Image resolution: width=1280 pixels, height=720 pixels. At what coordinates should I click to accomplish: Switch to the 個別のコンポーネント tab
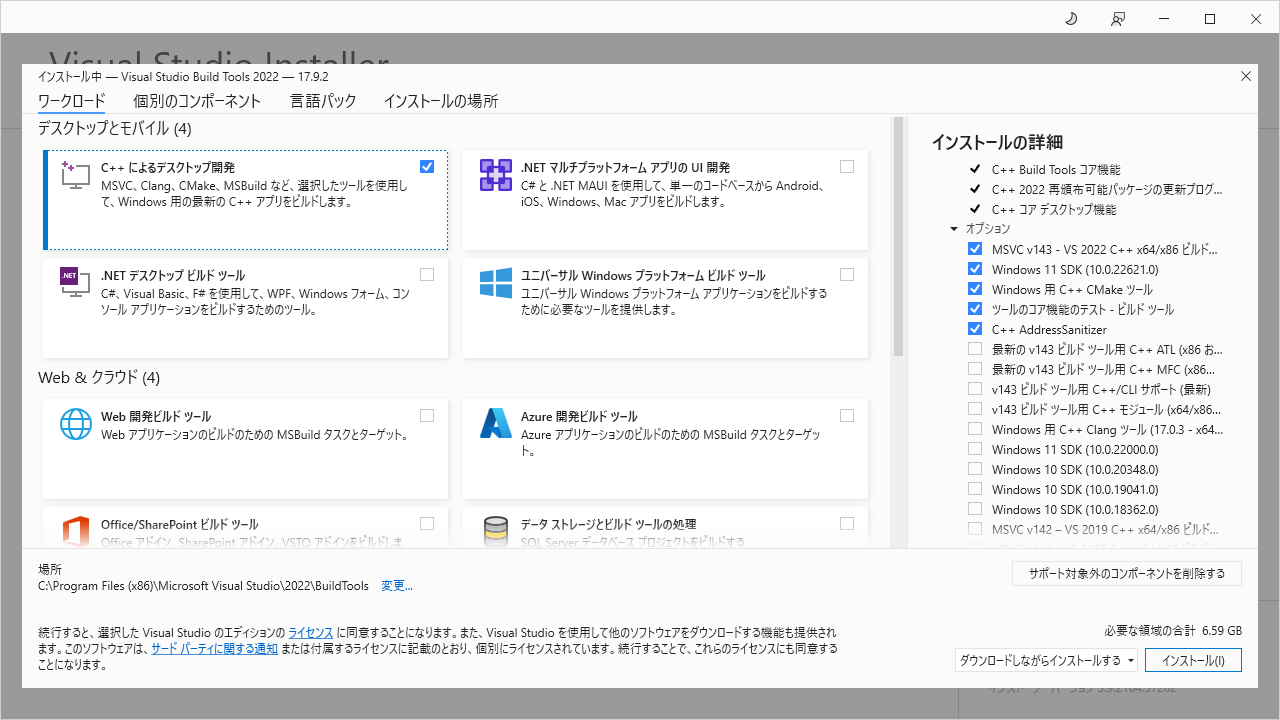click(197, 101)
